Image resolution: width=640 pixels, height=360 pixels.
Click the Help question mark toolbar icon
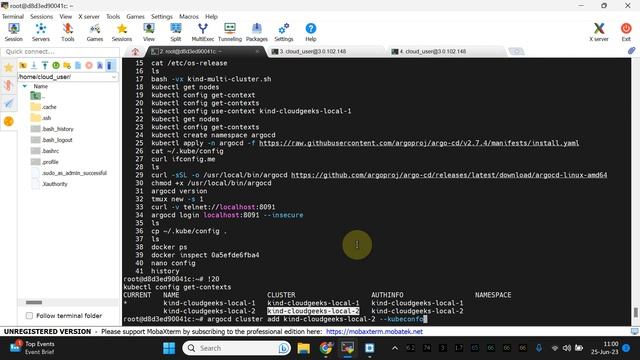click(x=311, y=32)
